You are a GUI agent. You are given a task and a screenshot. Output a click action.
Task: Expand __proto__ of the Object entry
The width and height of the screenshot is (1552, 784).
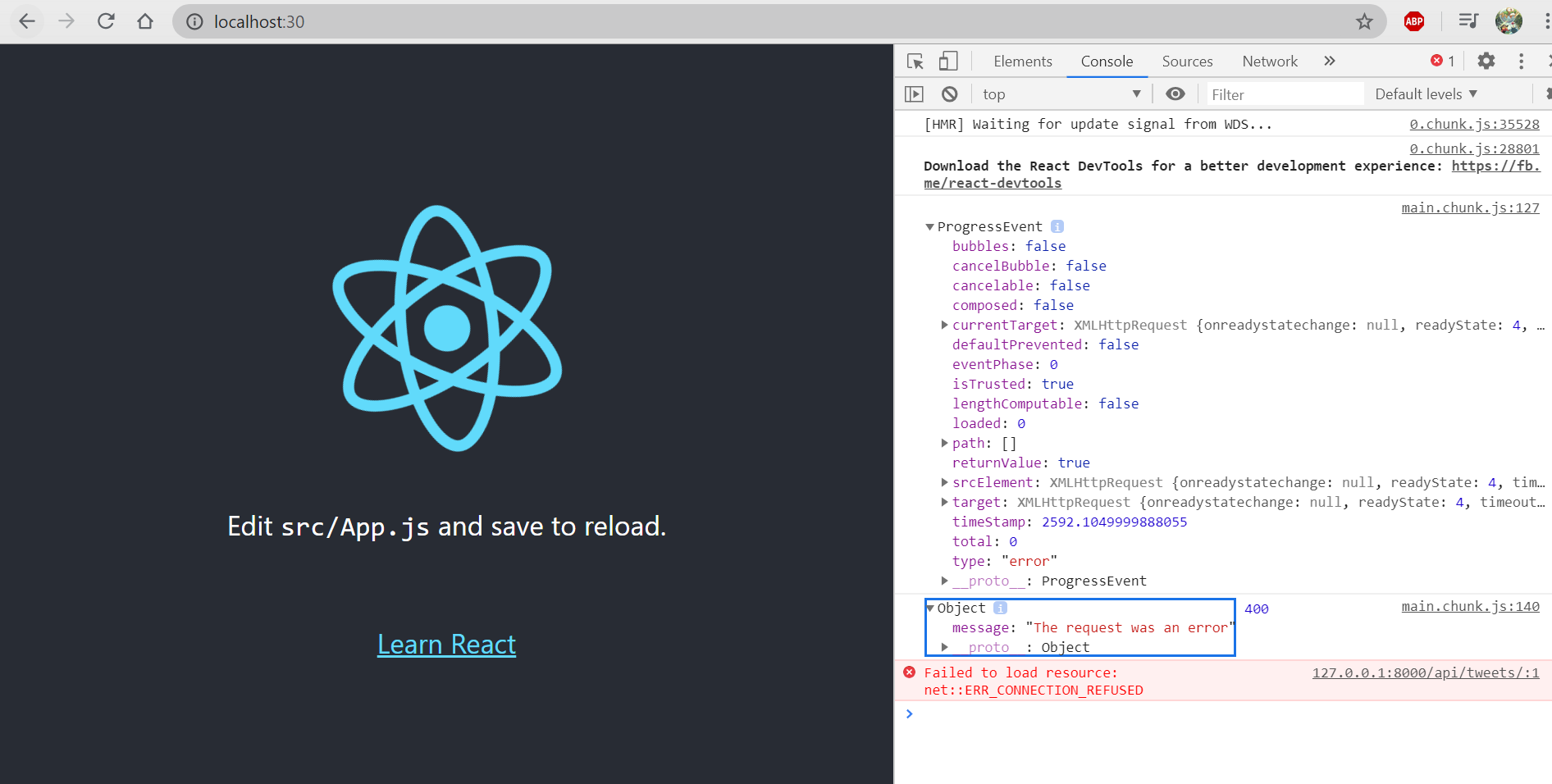pyautogui.click(x=944, y=647)
